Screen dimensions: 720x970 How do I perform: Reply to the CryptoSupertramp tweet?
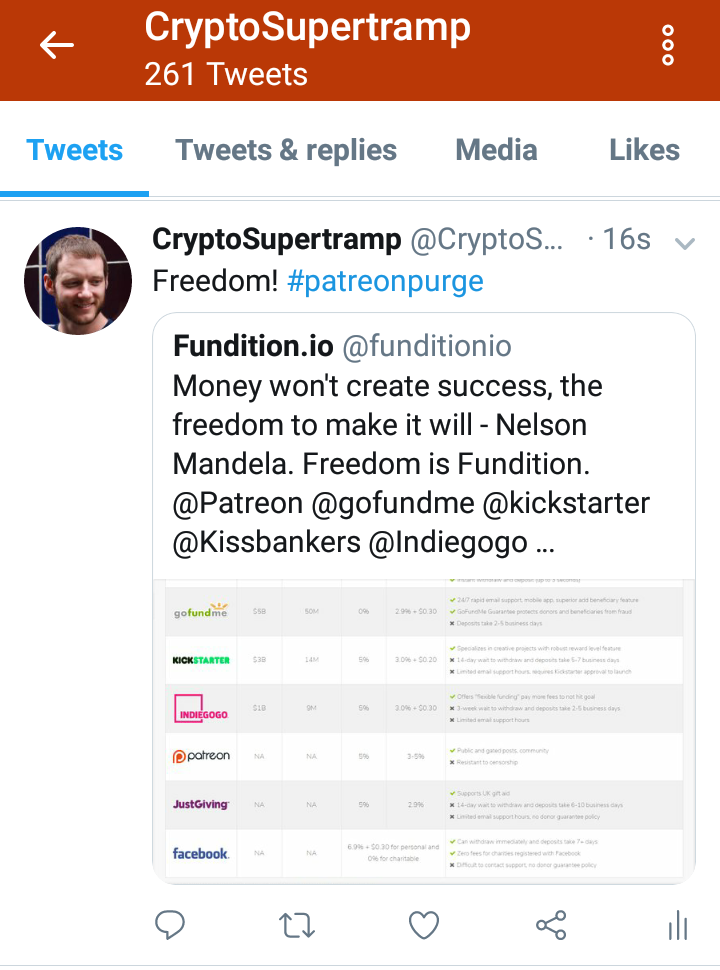coord(169,925)
